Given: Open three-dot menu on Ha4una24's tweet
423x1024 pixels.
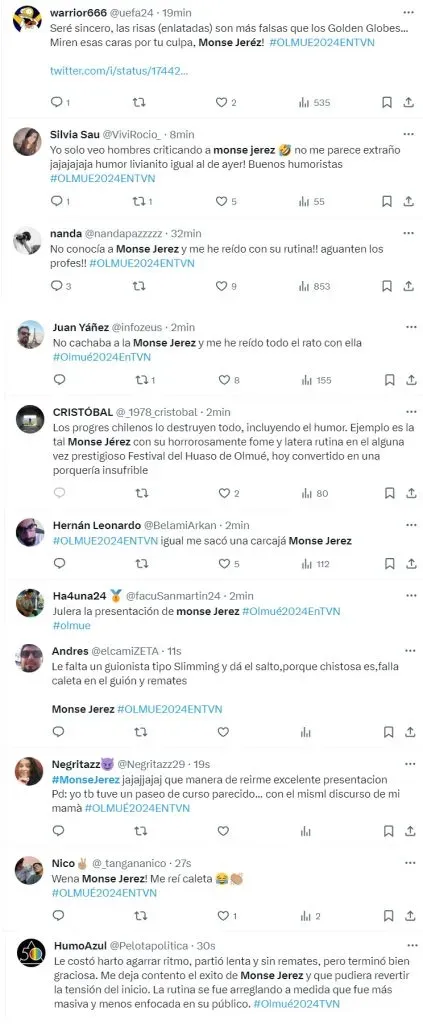Looking at the screenshot, I should tap(411, 596).
